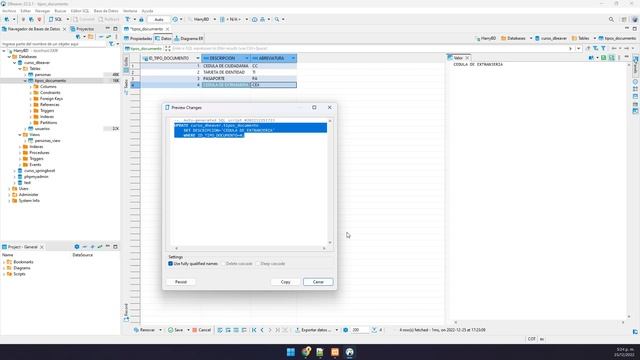The width and height of the screenshot is (640, 360).
Task: Open the Editar menu
Action: (25, 11)
